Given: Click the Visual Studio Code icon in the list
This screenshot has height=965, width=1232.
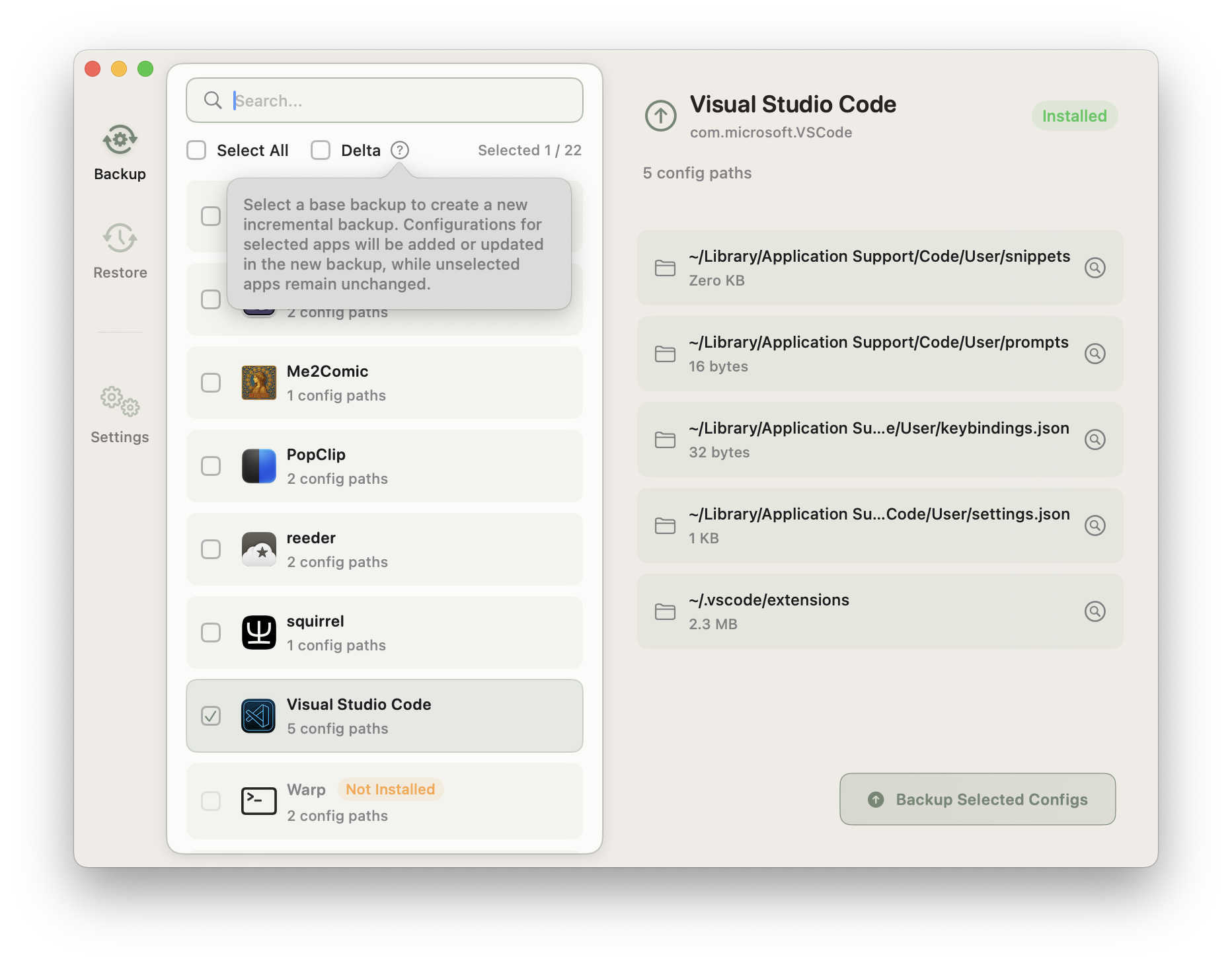Looking at the screenshot, I should coord(259,716).
